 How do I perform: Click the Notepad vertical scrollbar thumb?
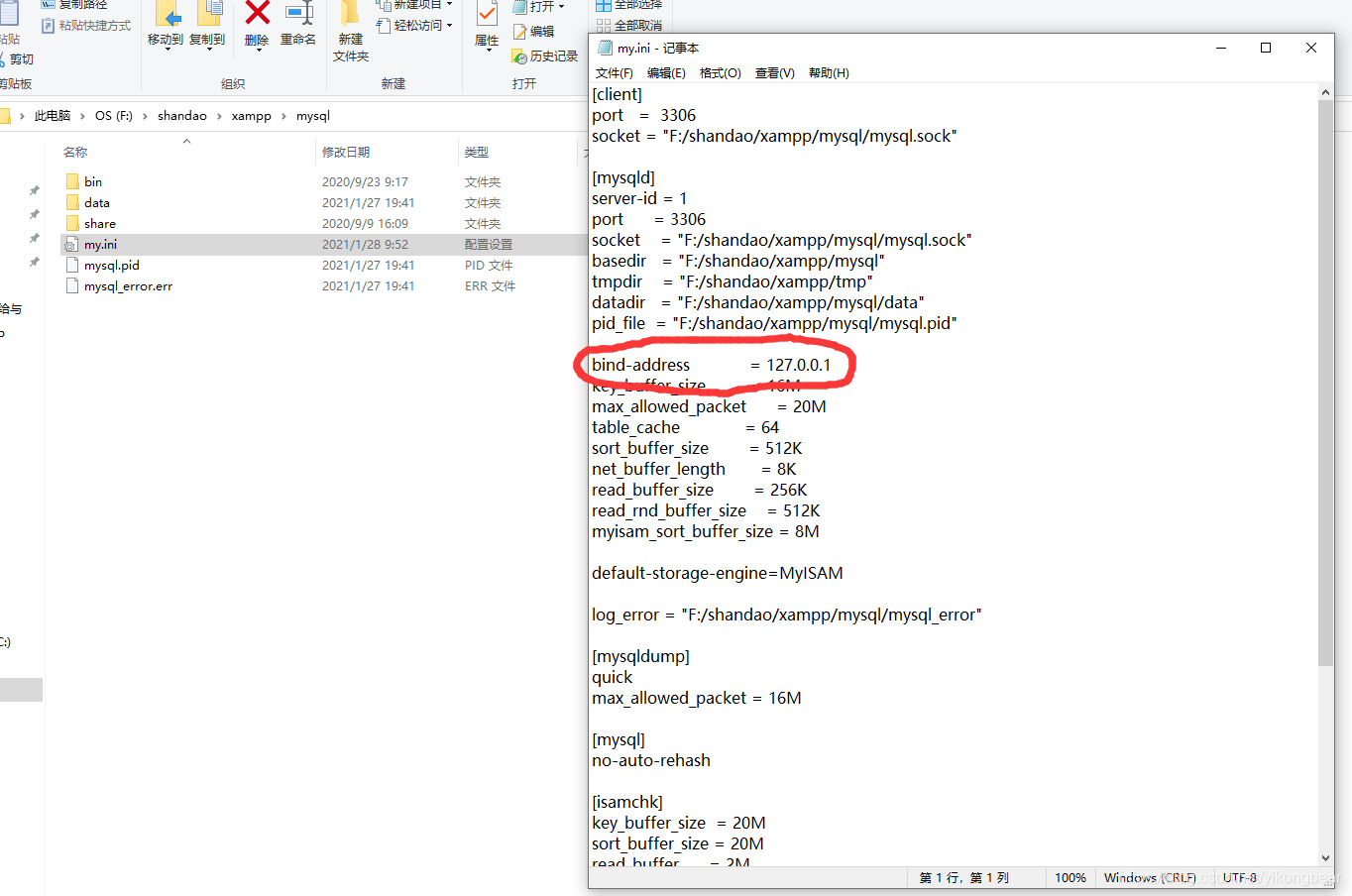click(x=1326, y=383)
